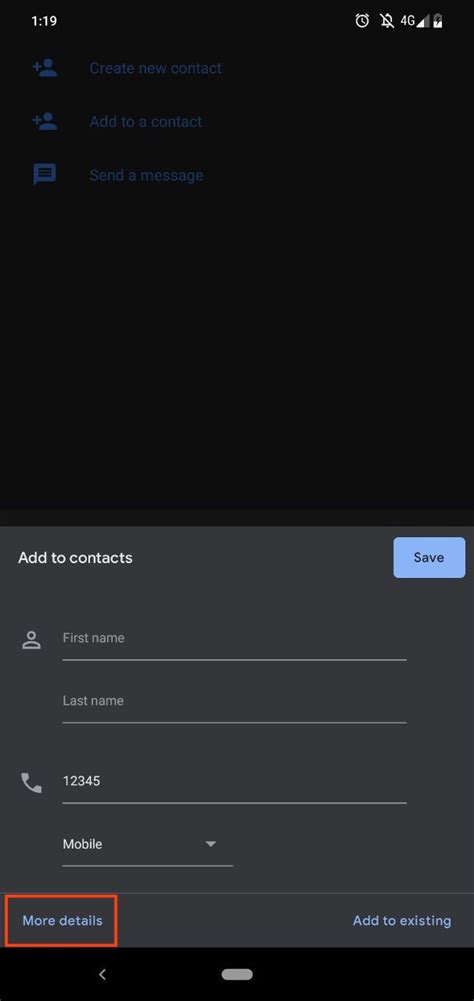
Task: Click the dropdown arrow next to Mobile
Action: 211,844
